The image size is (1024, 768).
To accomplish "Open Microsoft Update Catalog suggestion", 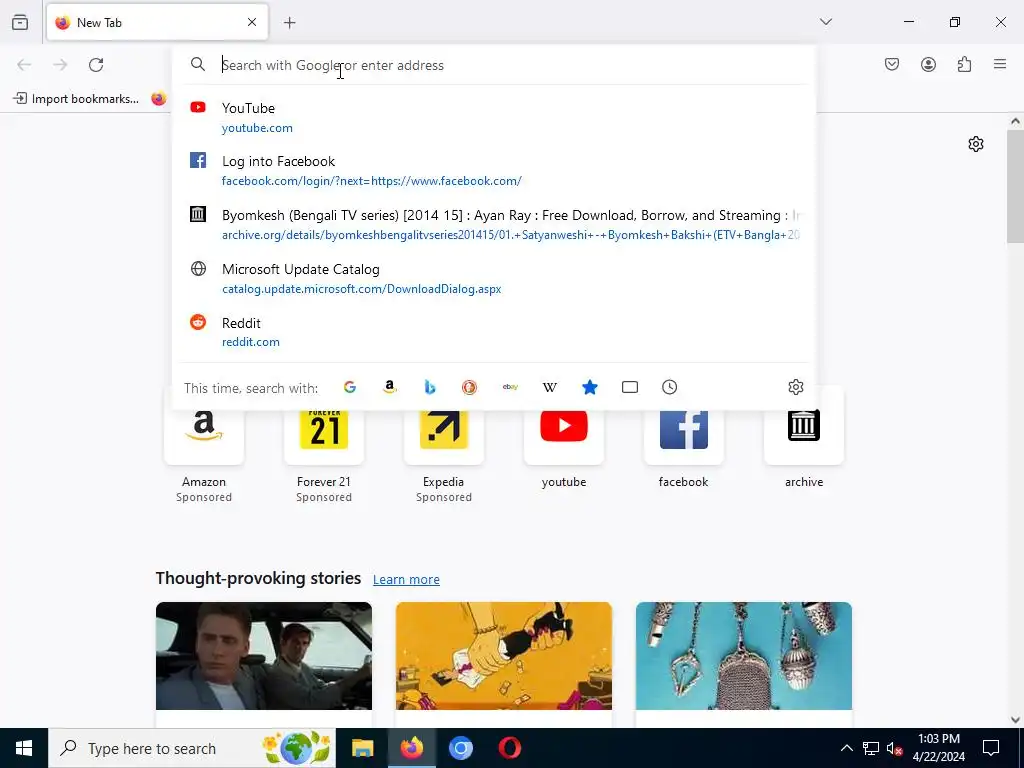I will [493, 279].
